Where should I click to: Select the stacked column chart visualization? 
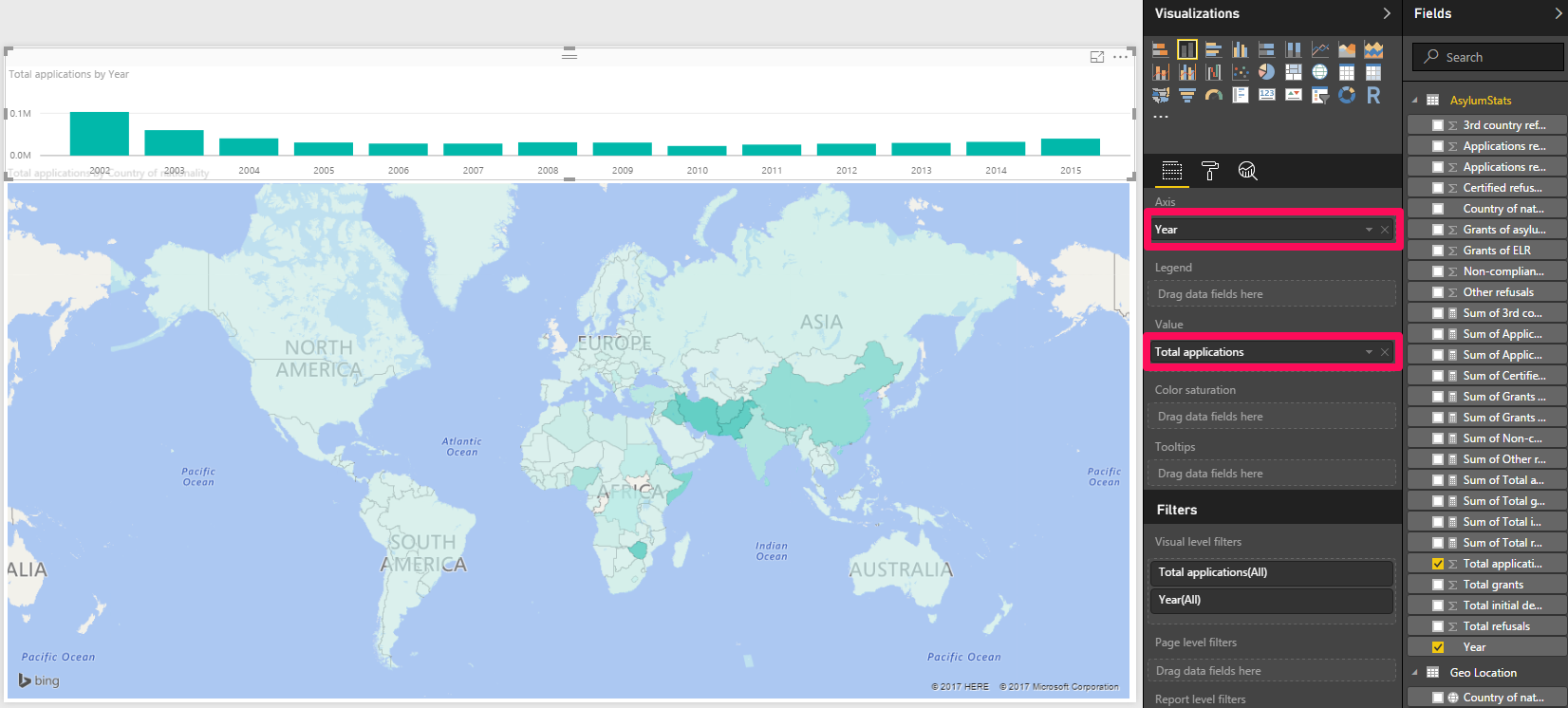click(x=1186, y=49)
